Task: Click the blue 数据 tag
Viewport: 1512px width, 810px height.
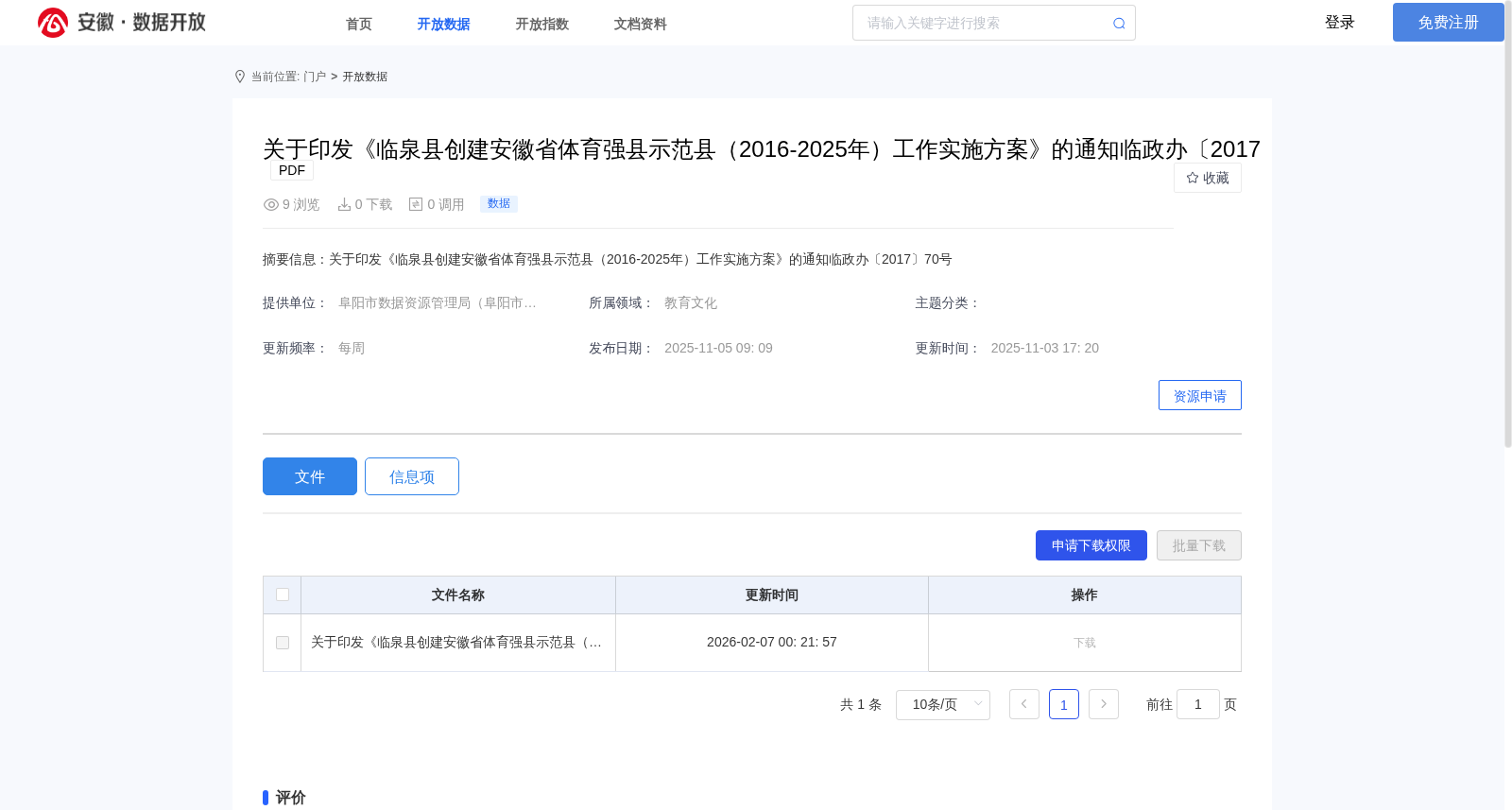Action: coord(499,203)
